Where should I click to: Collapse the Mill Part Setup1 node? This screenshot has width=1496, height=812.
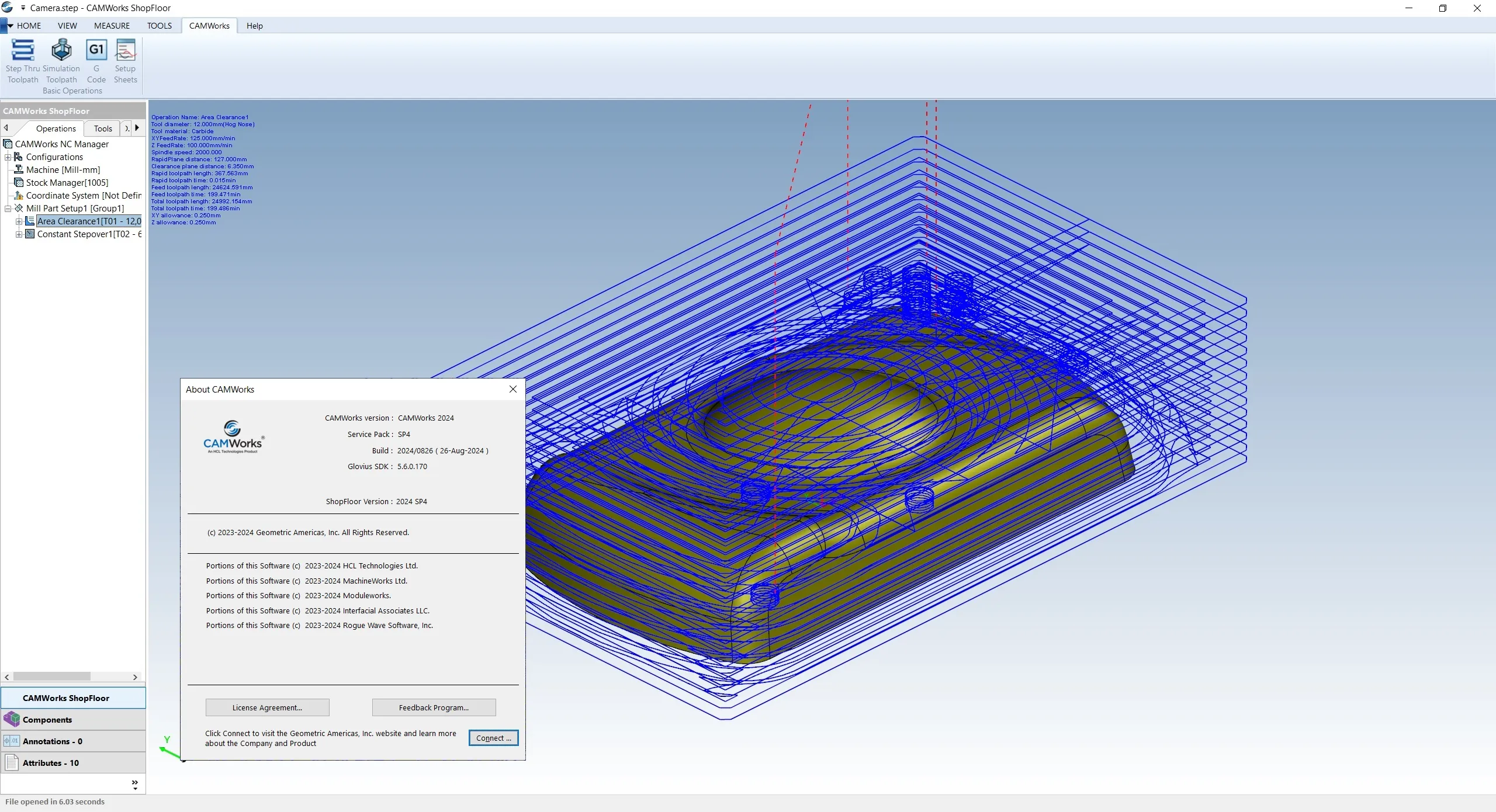click(x=8, y=209)
